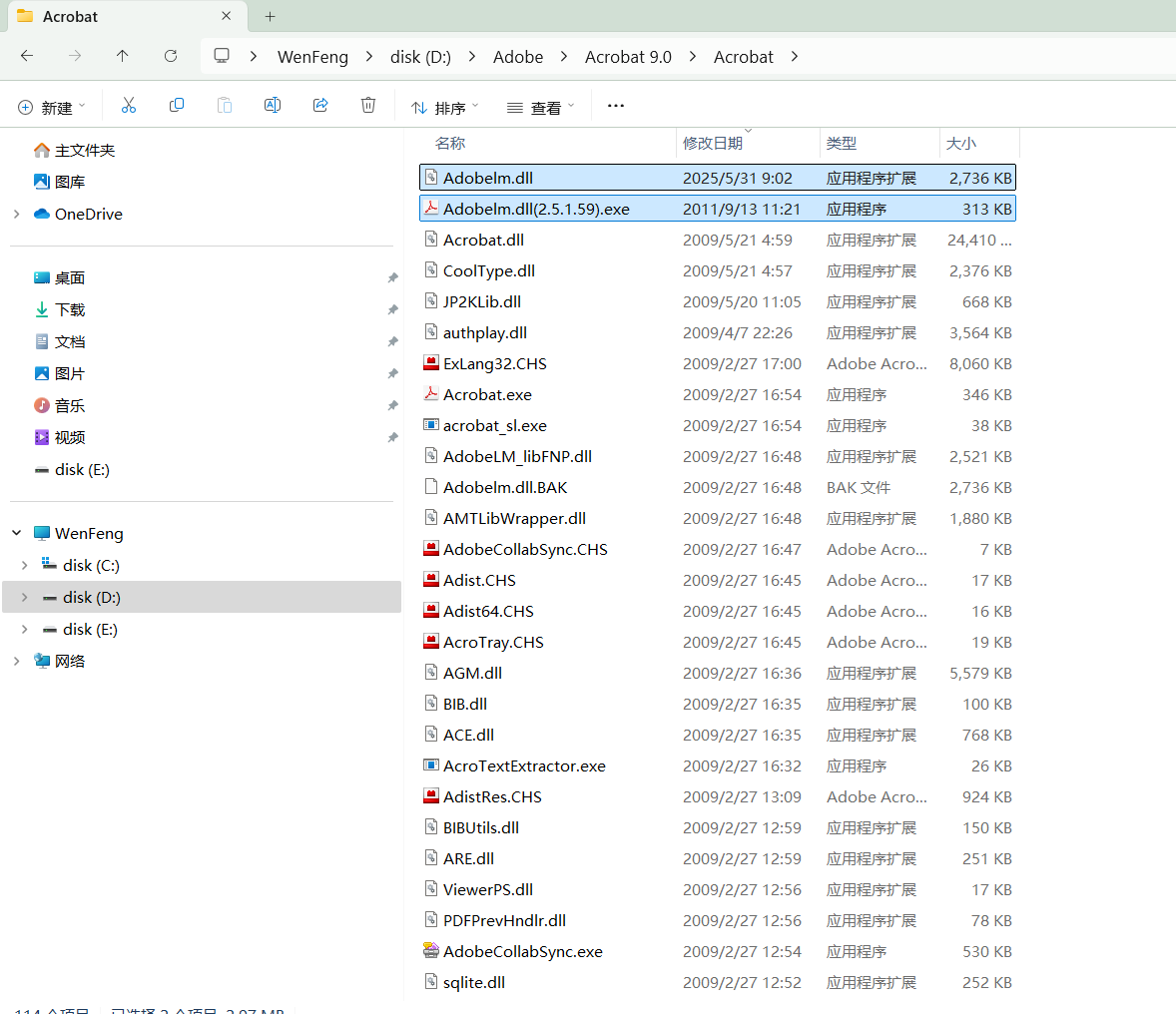Unpin 文档 using its pin icon

click(392, 341)
